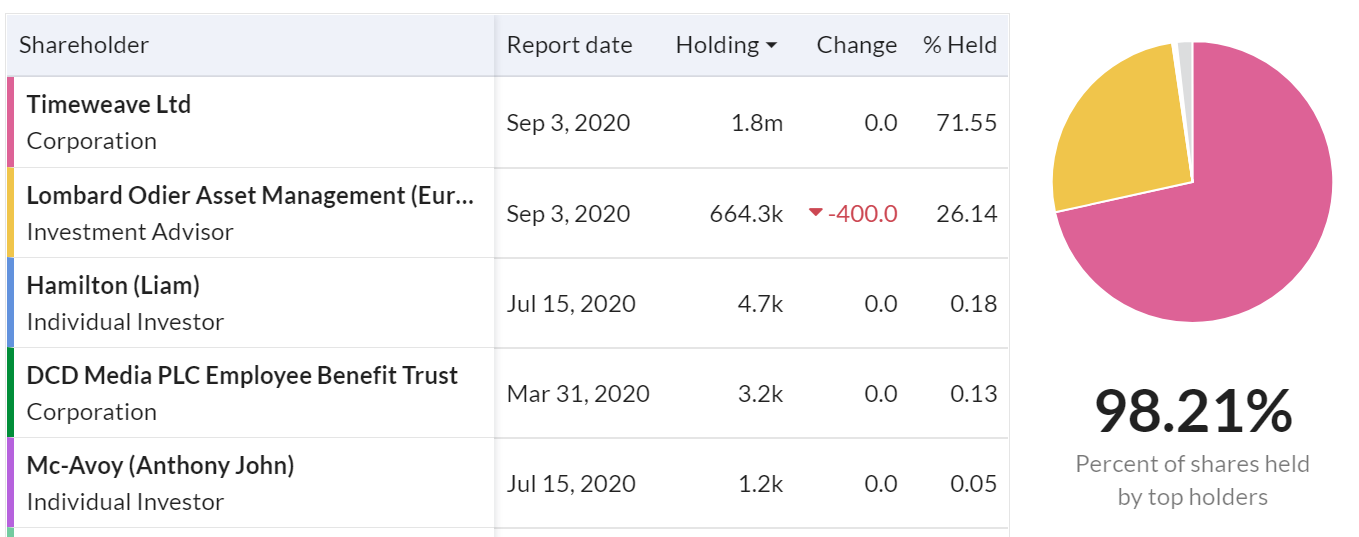The height and width of the screenshot is (537, 1359).
Task: Select Hamilton (Liam) shareholder row
Action: tap(507, 303)
